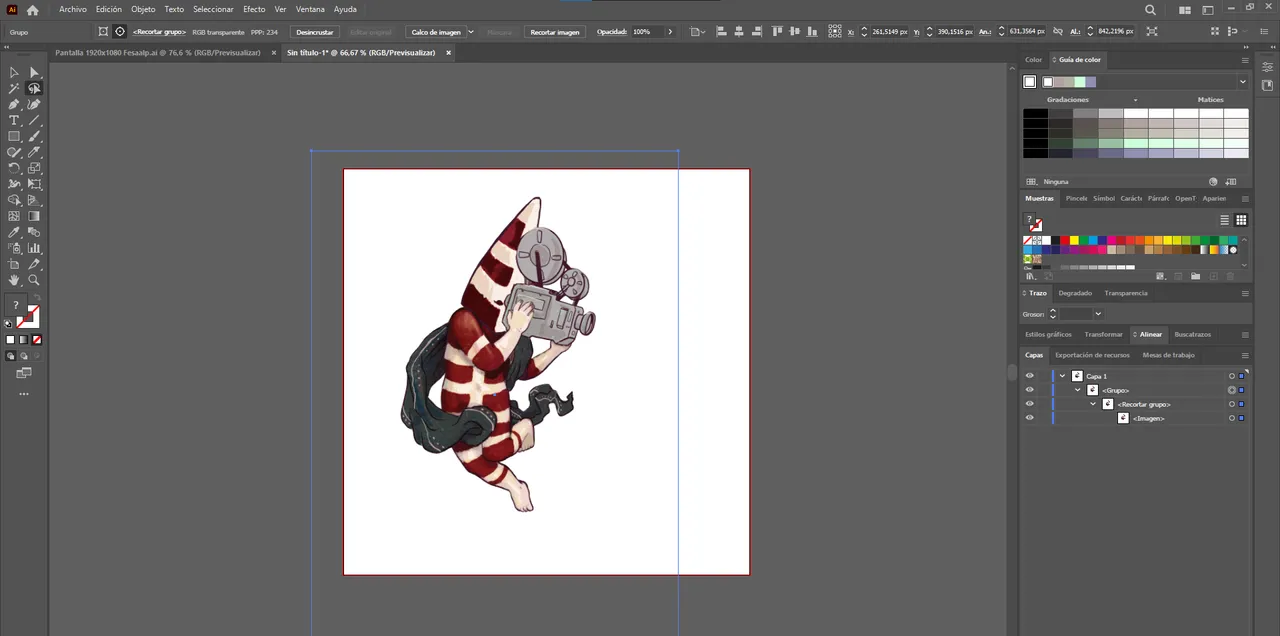Click the Recortar imagen button
Screen dimensions: 1280x636
coord(555,32)
